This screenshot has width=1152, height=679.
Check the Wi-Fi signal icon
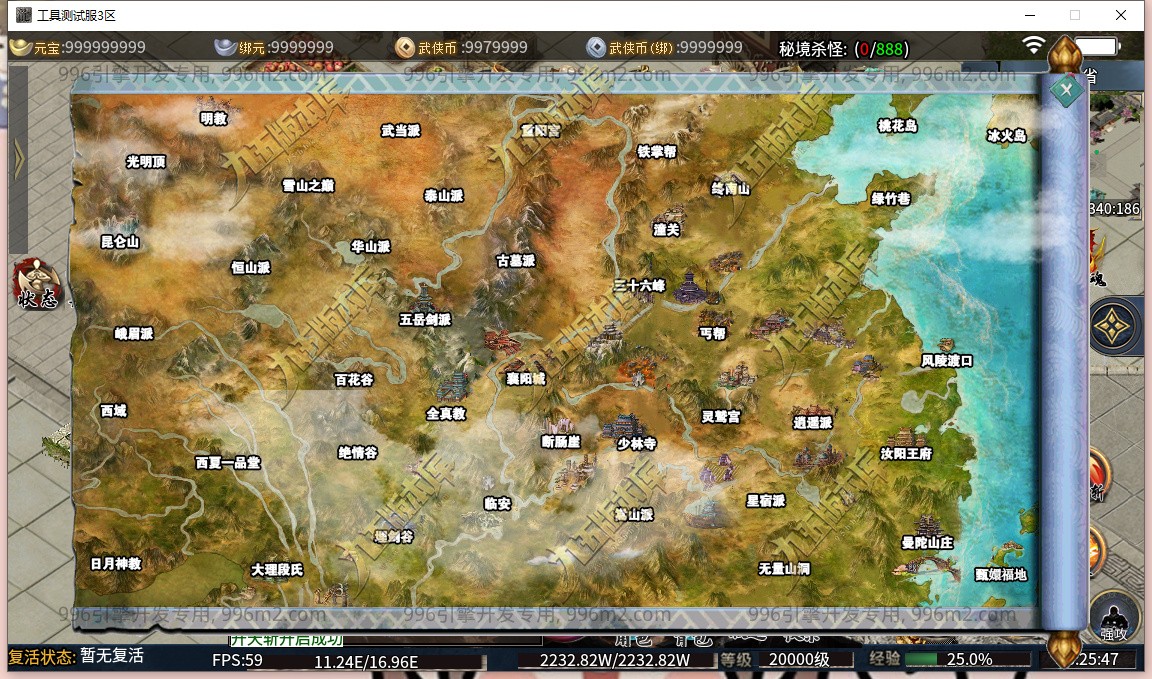tap(1034, 45)
